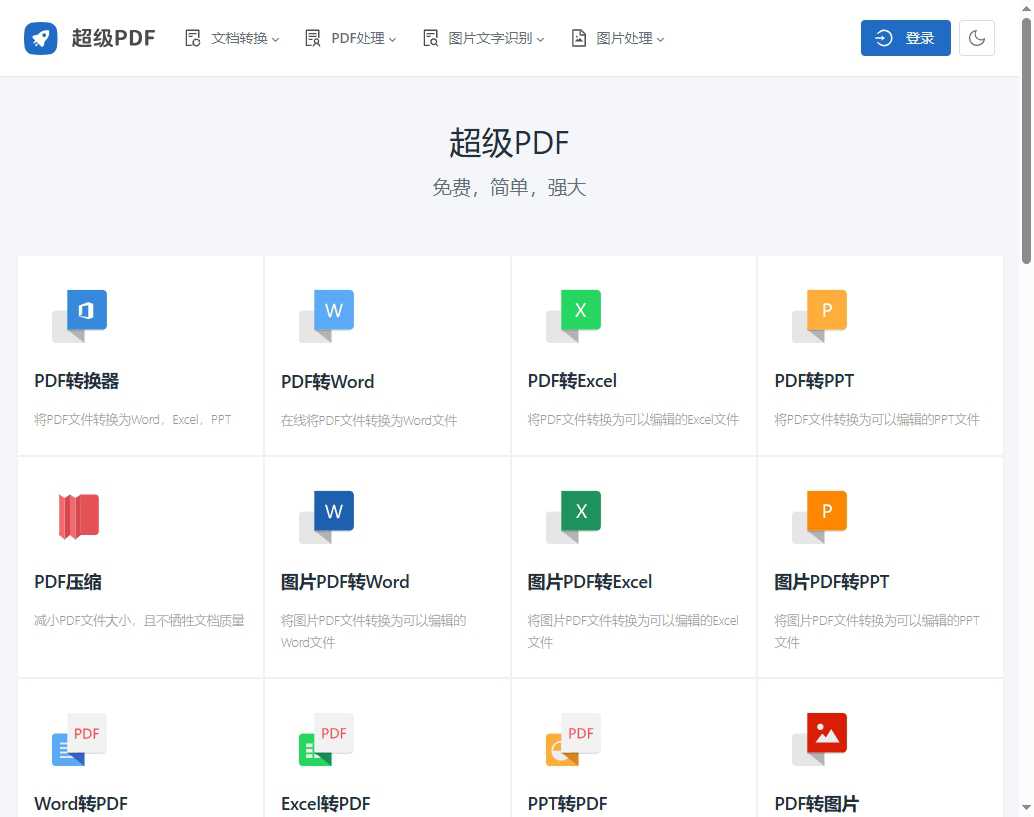Open the 图片PDF转Excel title link

click(x=590, y=582)
